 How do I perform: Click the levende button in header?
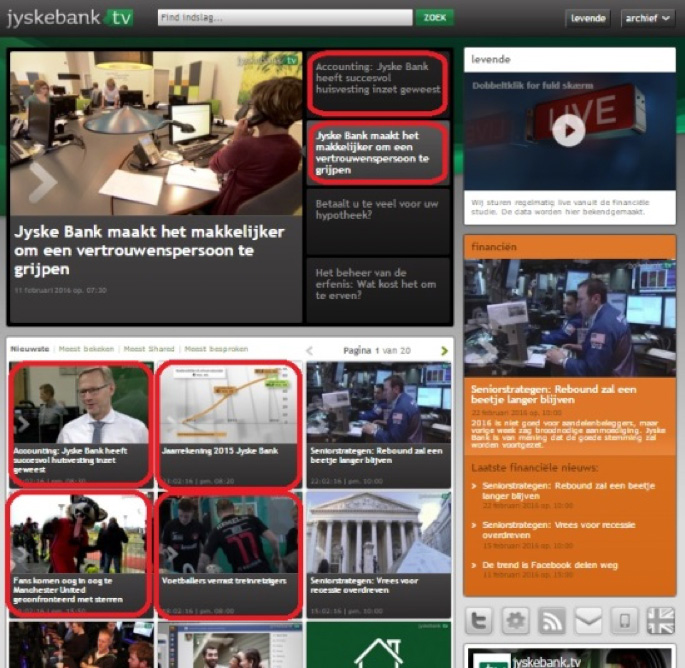tap(587, 18)
